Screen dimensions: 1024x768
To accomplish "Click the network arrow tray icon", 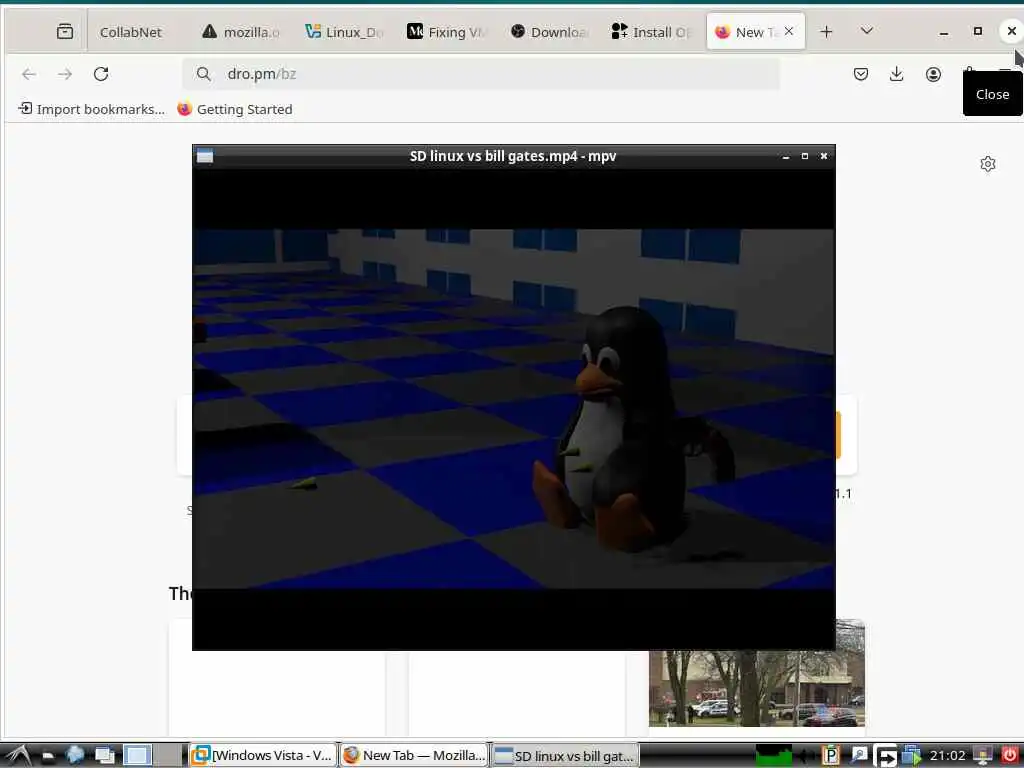I will point(886,756).
